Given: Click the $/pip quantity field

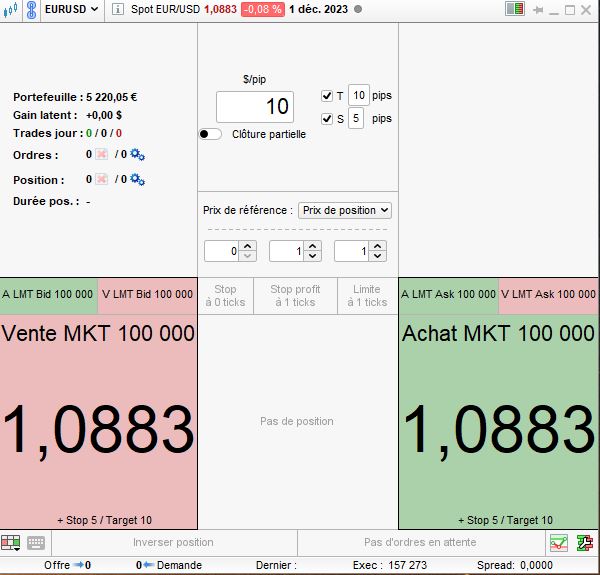Looking at the screenshot, I should 255,107.
